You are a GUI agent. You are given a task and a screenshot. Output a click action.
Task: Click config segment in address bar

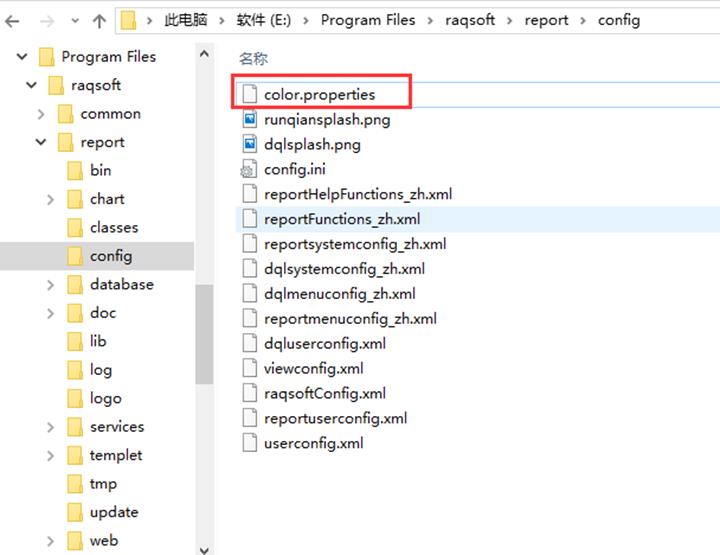pos(619,20)
